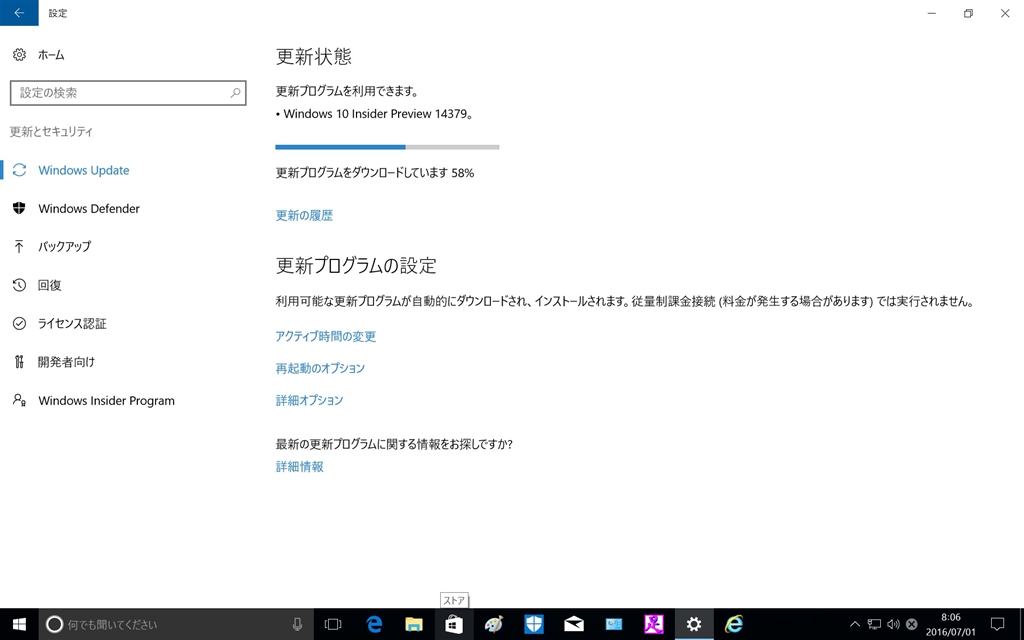Open the 詳細情報 link
Viewport: 1024px width, 640px height.
[x=300, y=467]
